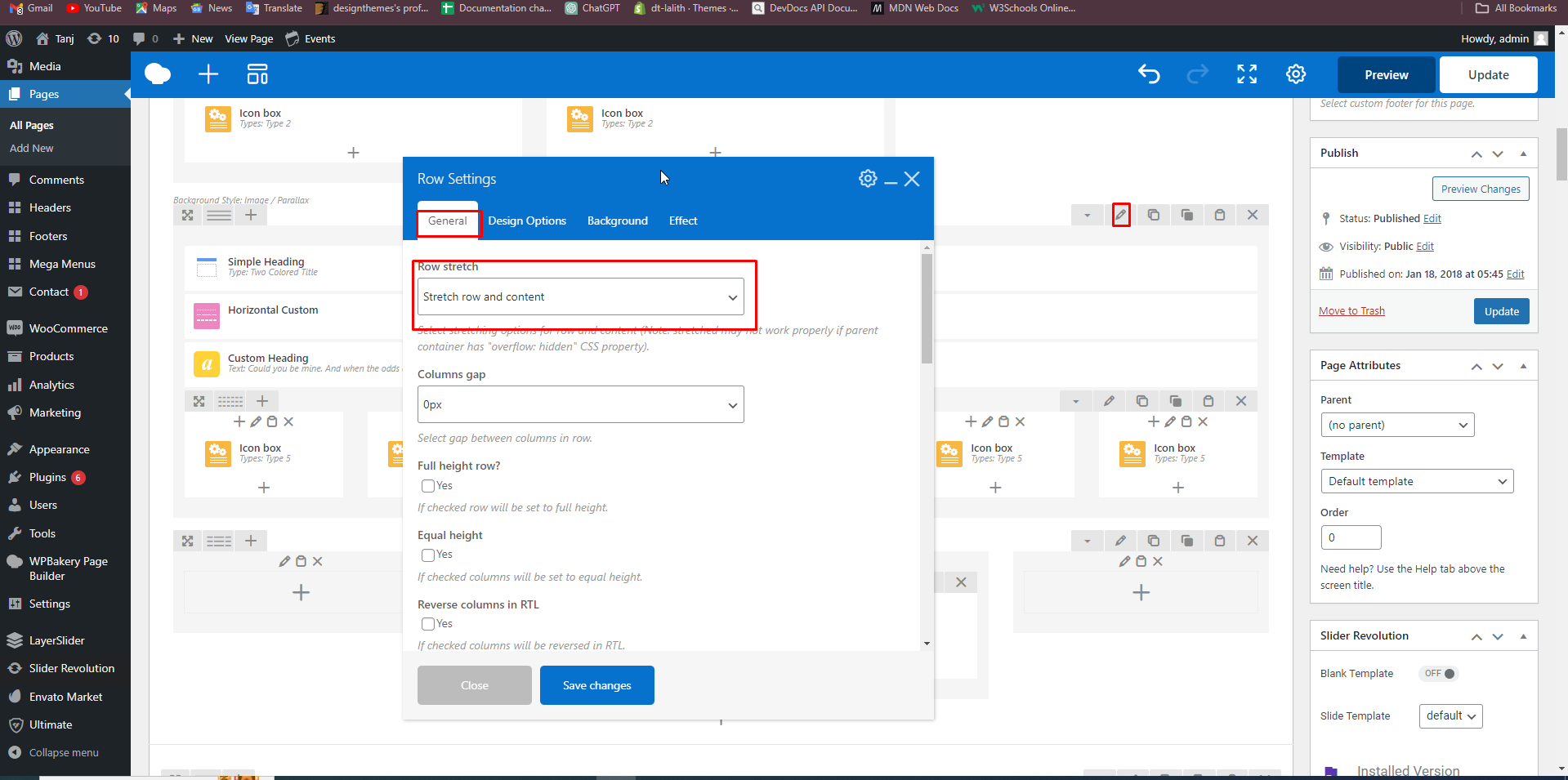Open the MDN Web Docs bookmark
This screenshot has height=780, width=1568.
click(x=915, y=8)
